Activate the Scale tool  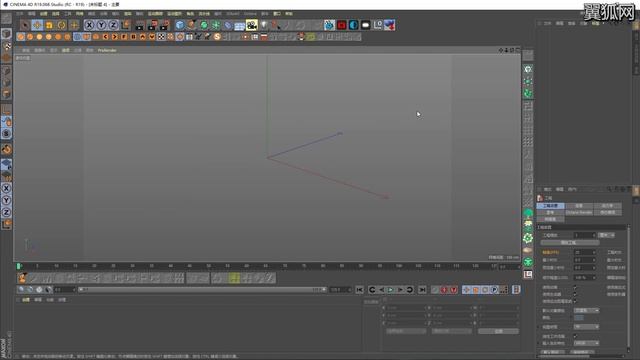tap(49, 25)
